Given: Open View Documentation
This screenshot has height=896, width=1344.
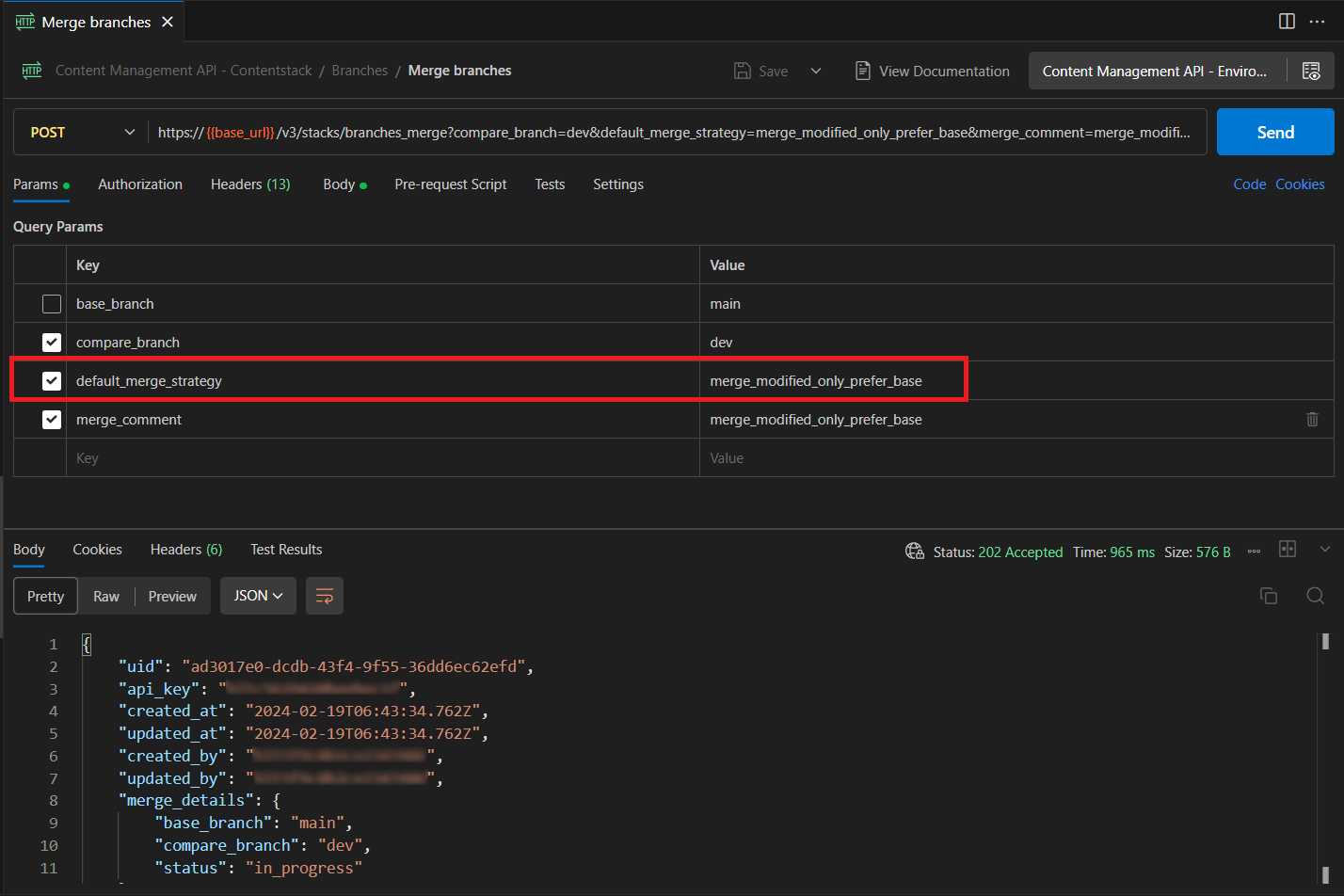Looking at the screenshot, I should (x=933, y=71).
